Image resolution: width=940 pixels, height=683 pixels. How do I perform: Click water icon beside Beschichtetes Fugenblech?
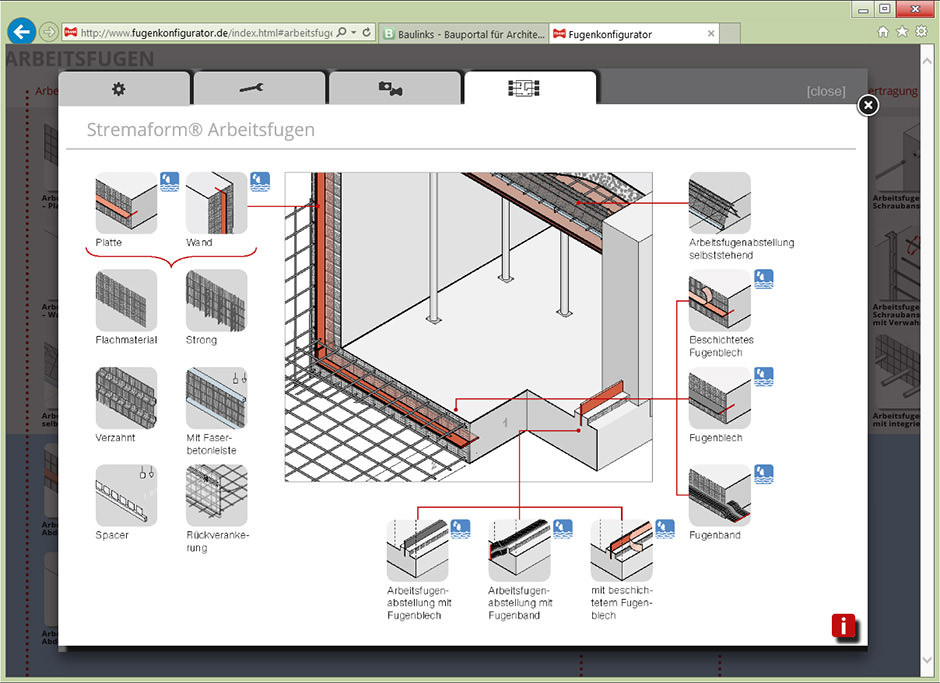pyautogui.click(x=763, y=279)
